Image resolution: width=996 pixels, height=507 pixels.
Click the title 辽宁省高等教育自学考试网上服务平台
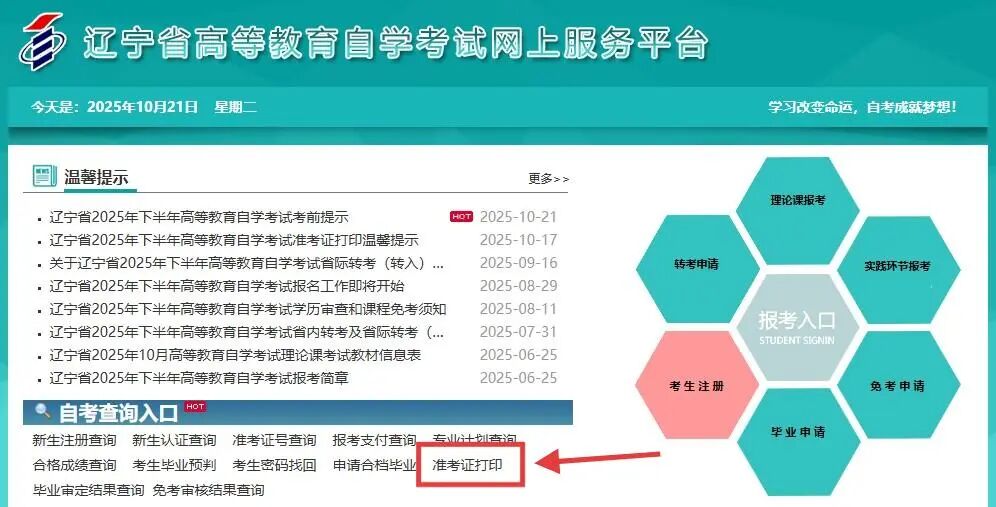(395, 44)
